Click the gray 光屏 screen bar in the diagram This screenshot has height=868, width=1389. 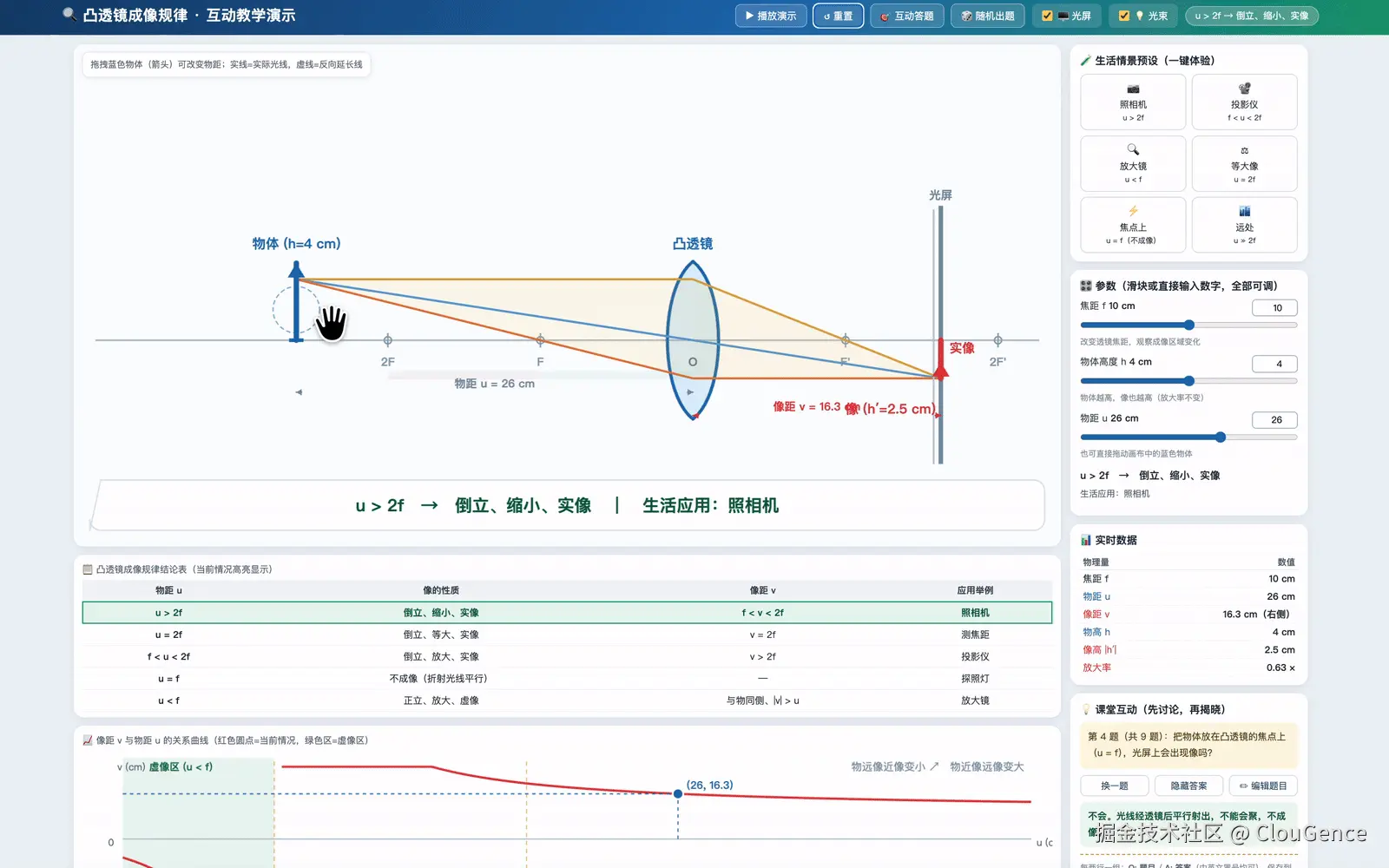pos(939,334)
